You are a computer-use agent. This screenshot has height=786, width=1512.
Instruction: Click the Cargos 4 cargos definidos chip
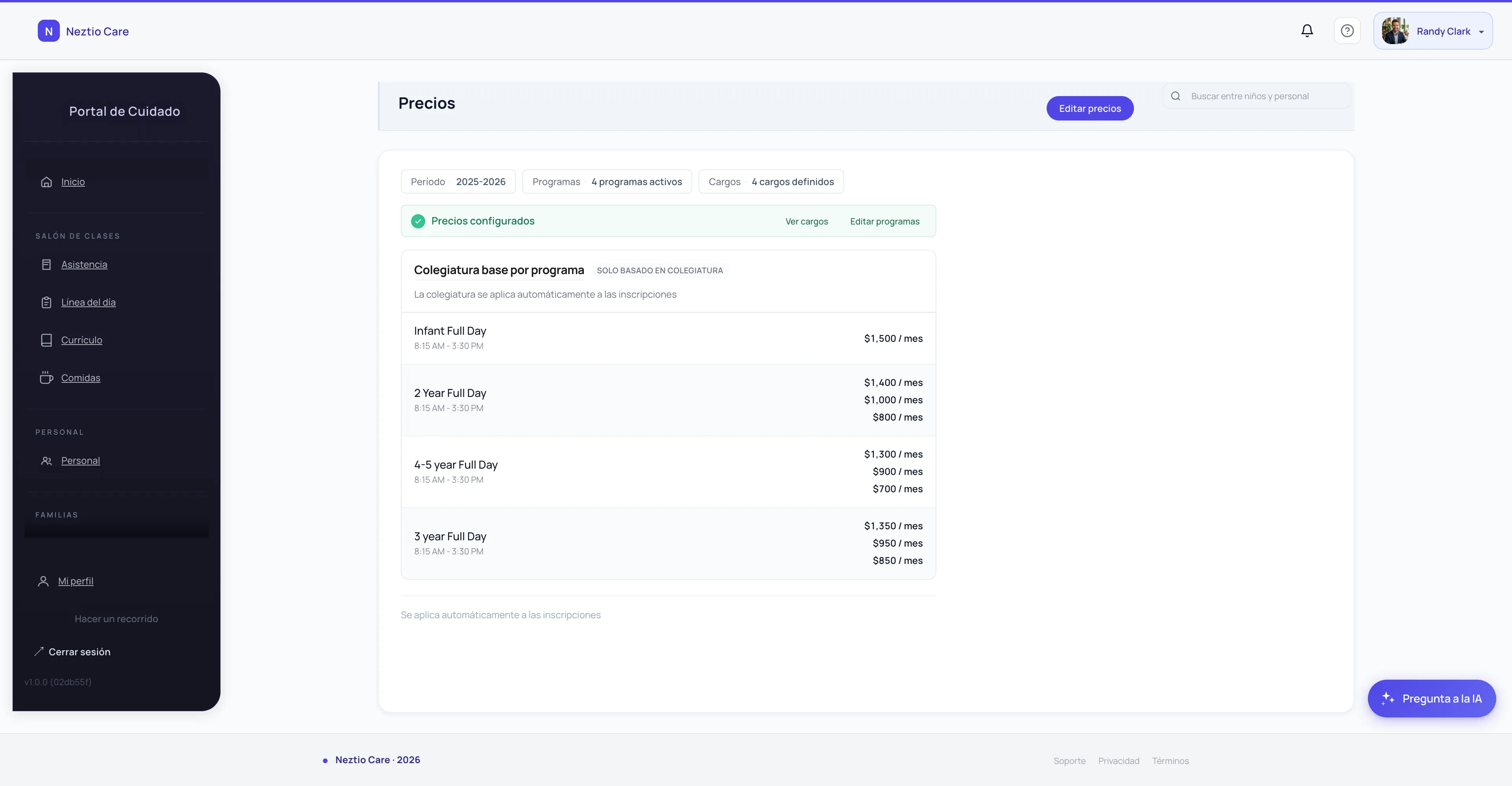(x=771, y=182)
